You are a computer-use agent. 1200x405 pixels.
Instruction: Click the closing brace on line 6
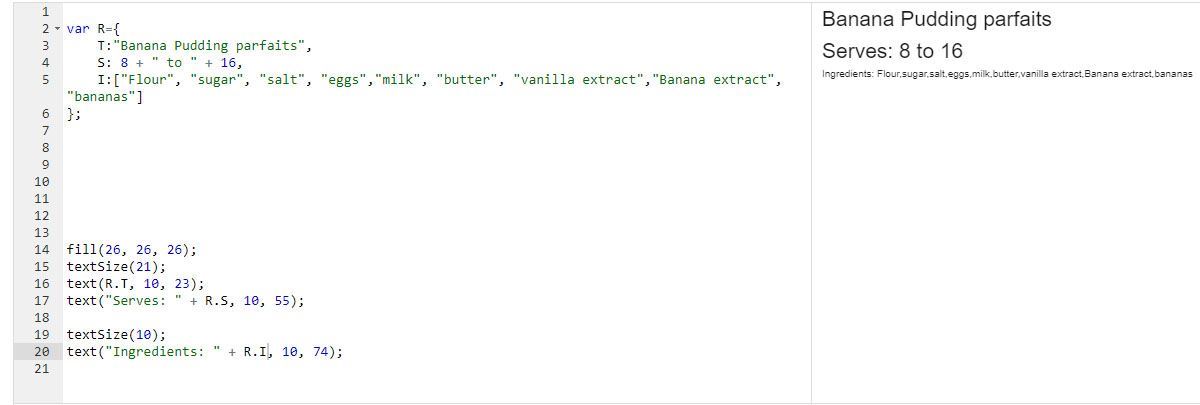[x=72, y=114]
